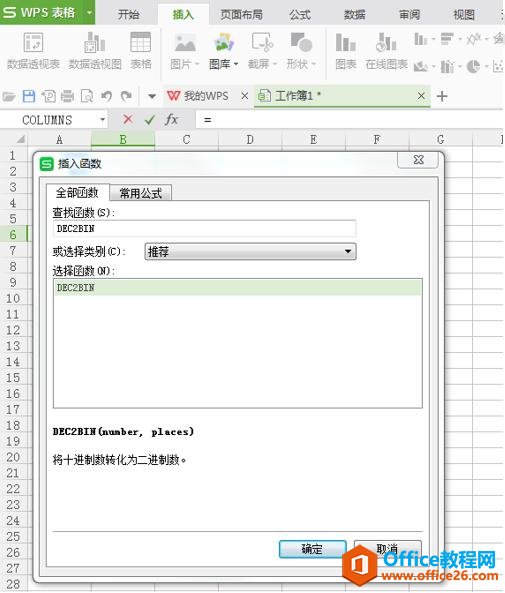Click the fx insert function icon

point(171,120)
